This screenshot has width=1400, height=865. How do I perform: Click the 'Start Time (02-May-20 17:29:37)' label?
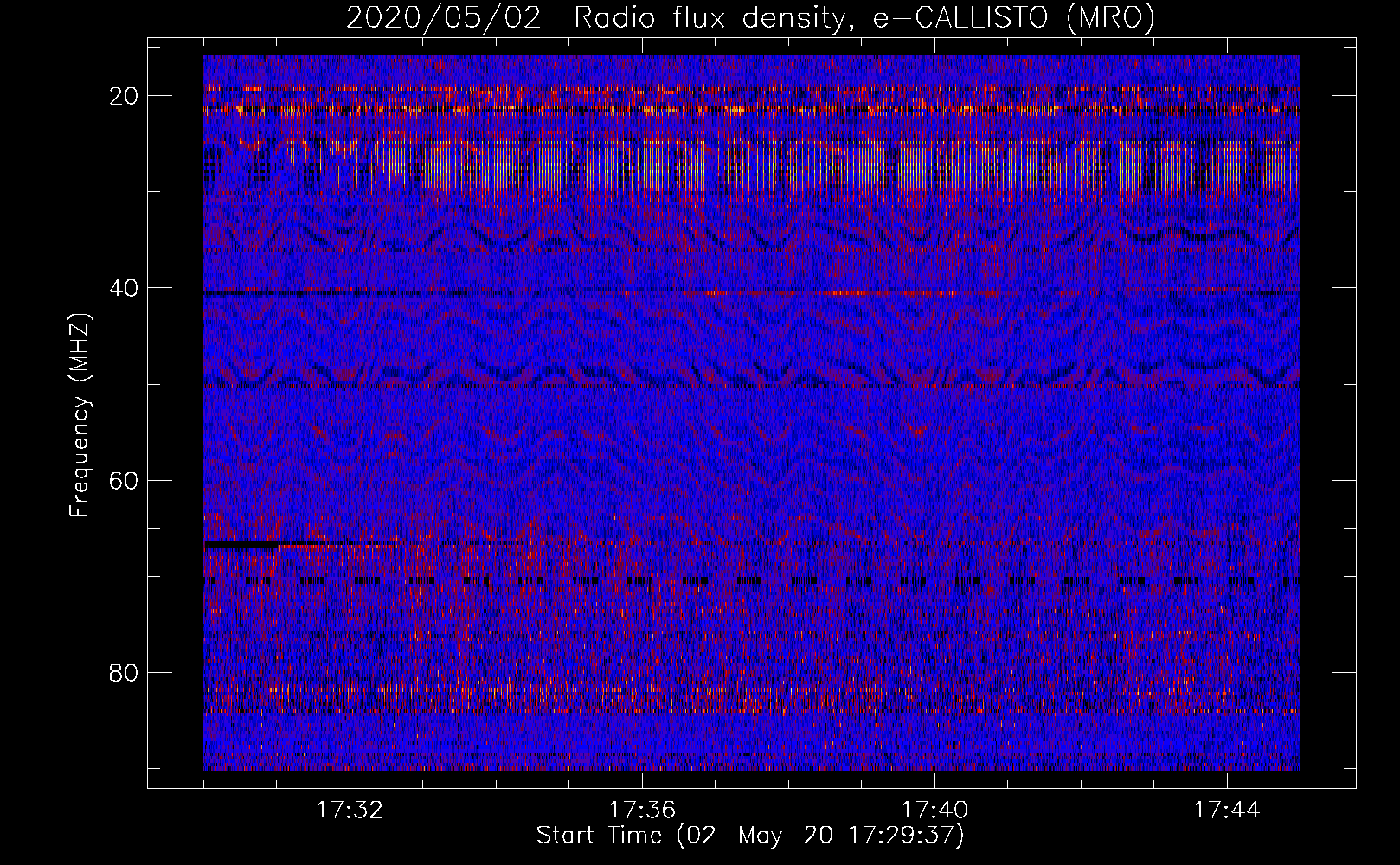(x=750, y=836)
